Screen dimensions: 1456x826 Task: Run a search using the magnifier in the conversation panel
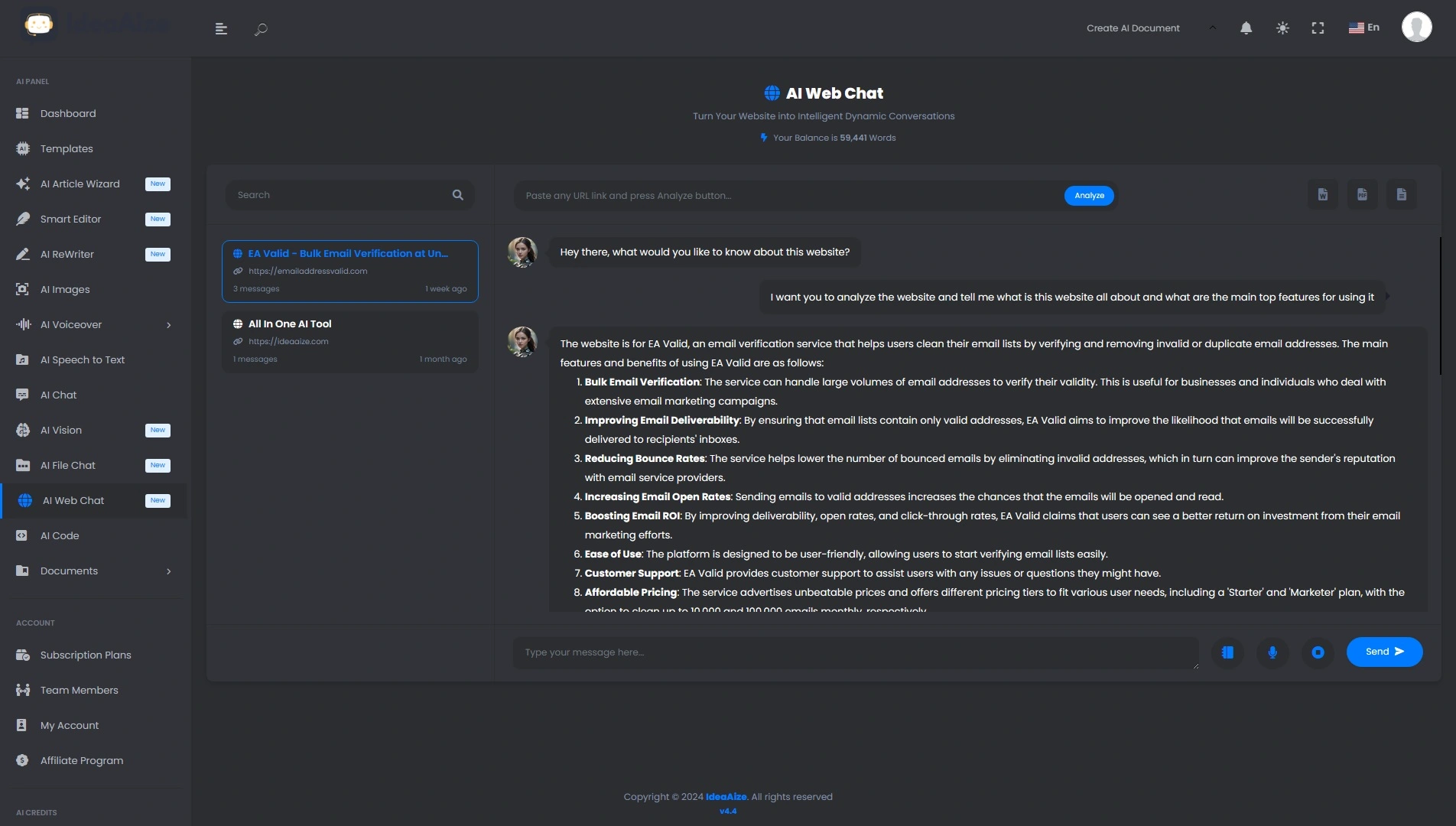click(457, 194)
